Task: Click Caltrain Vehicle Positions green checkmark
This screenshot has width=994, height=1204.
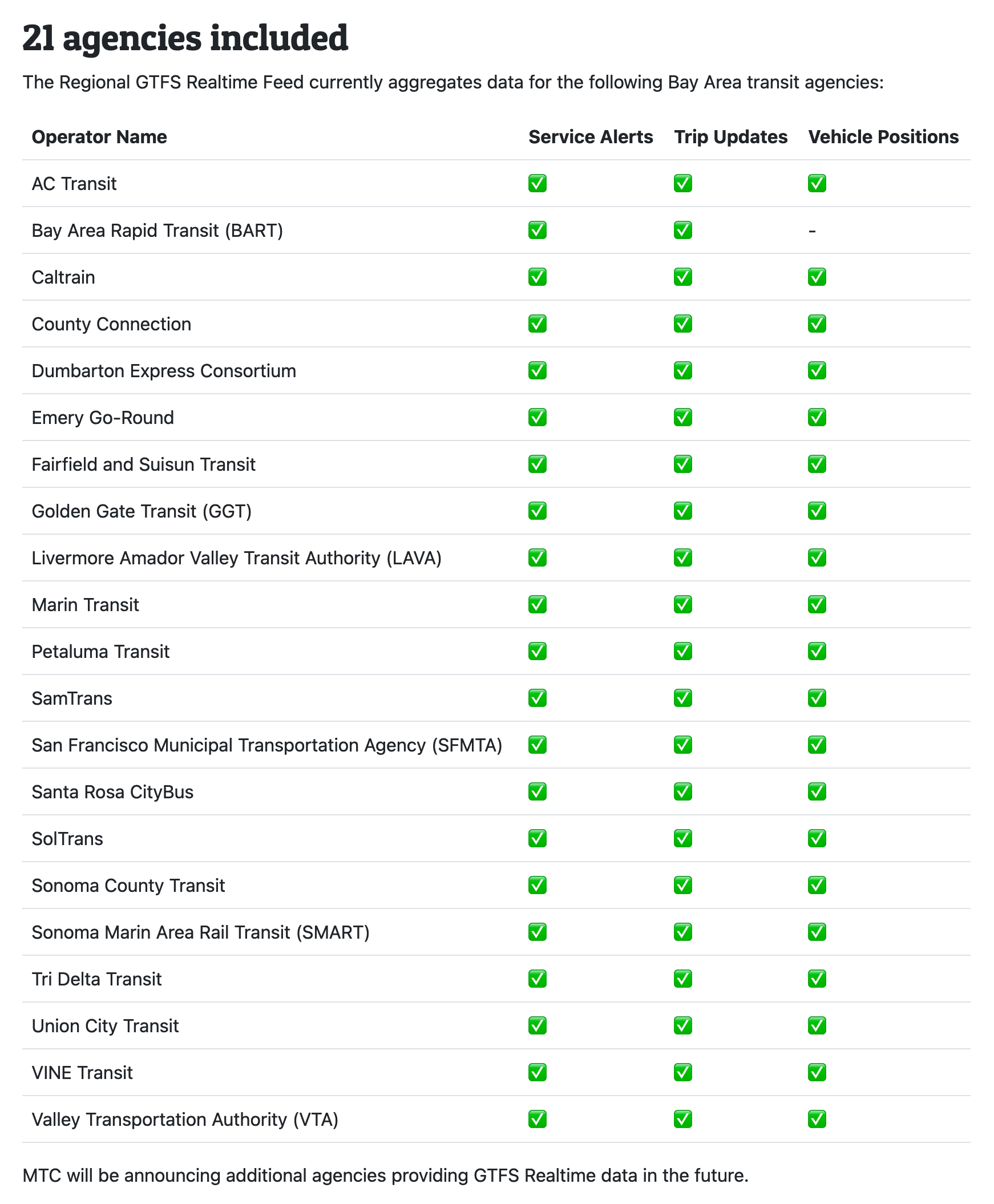Action: pyautogui.click(x=817, y=277)
